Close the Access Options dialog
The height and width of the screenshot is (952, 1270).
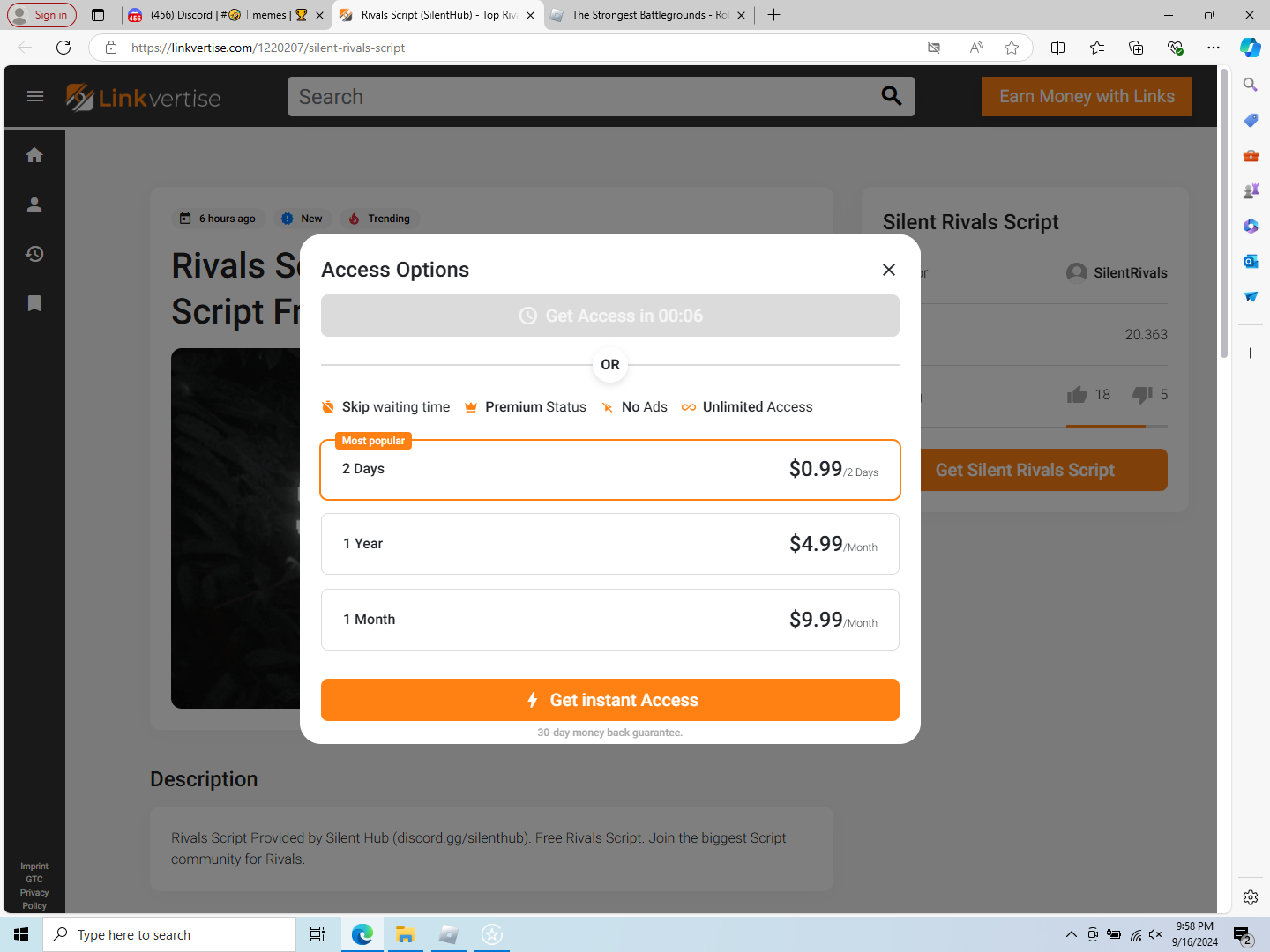tap(889, 270)
